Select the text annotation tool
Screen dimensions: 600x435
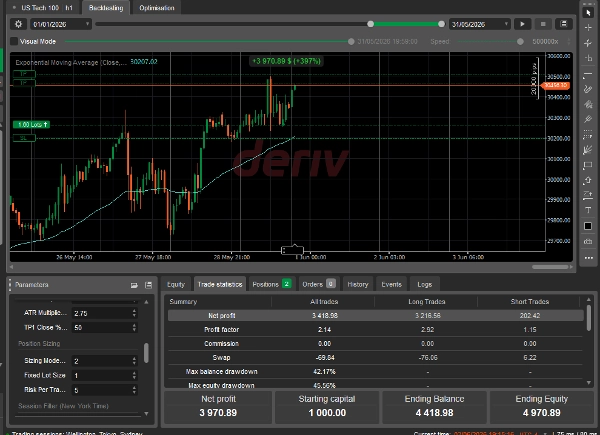[x=588, y=210]
